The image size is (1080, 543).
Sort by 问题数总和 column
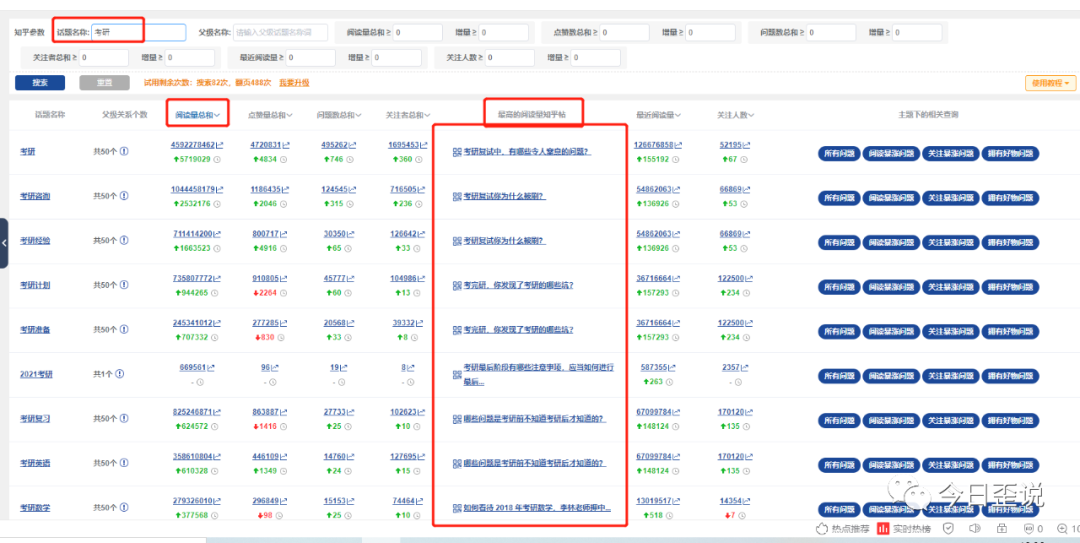339,115
